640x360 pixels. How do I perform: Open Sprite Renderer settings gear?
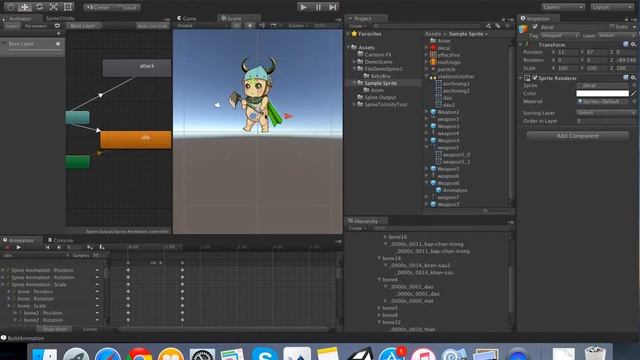coord(633,77)
